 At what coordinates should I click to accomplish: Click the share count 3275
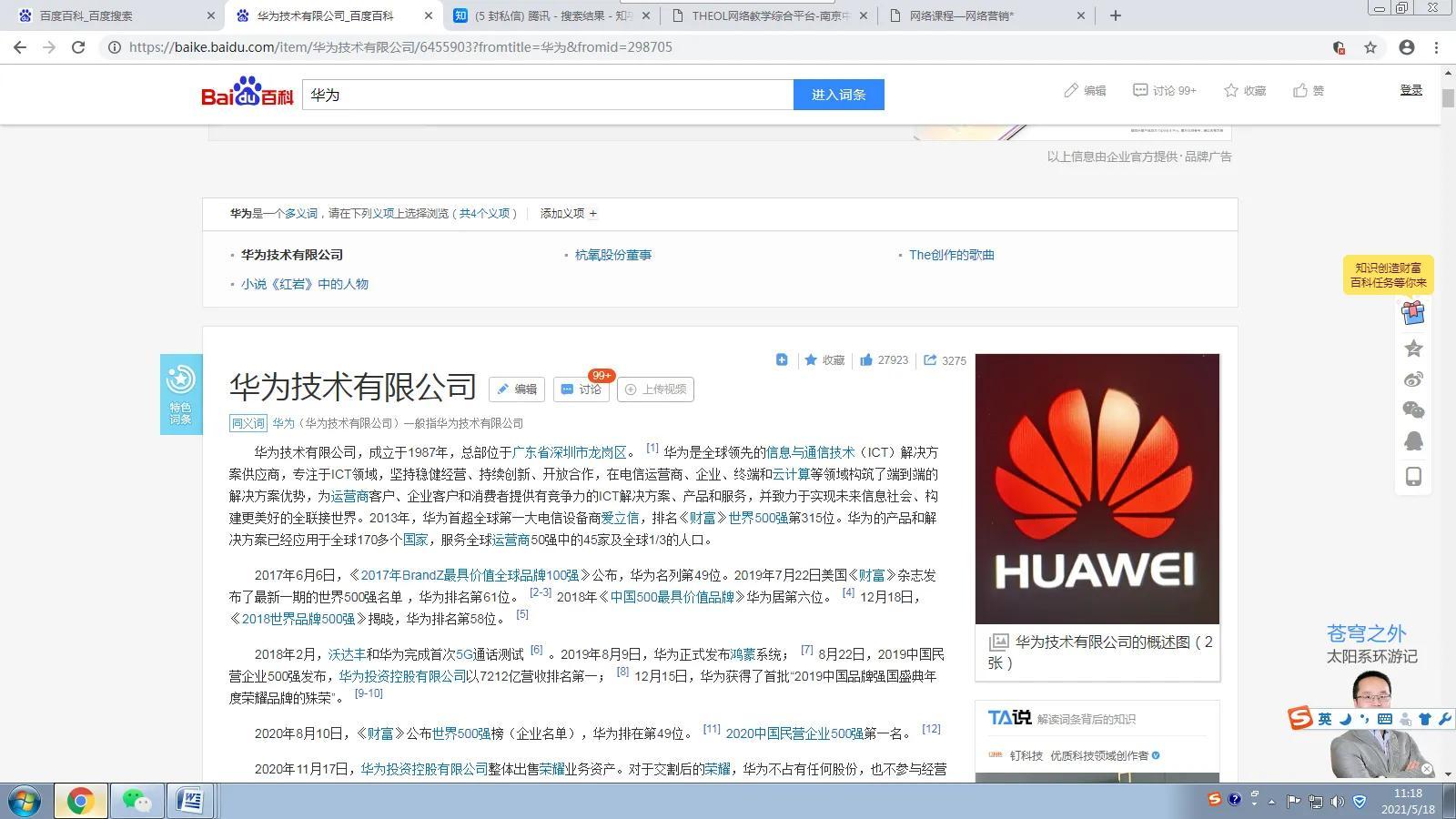tap(945, 360)
